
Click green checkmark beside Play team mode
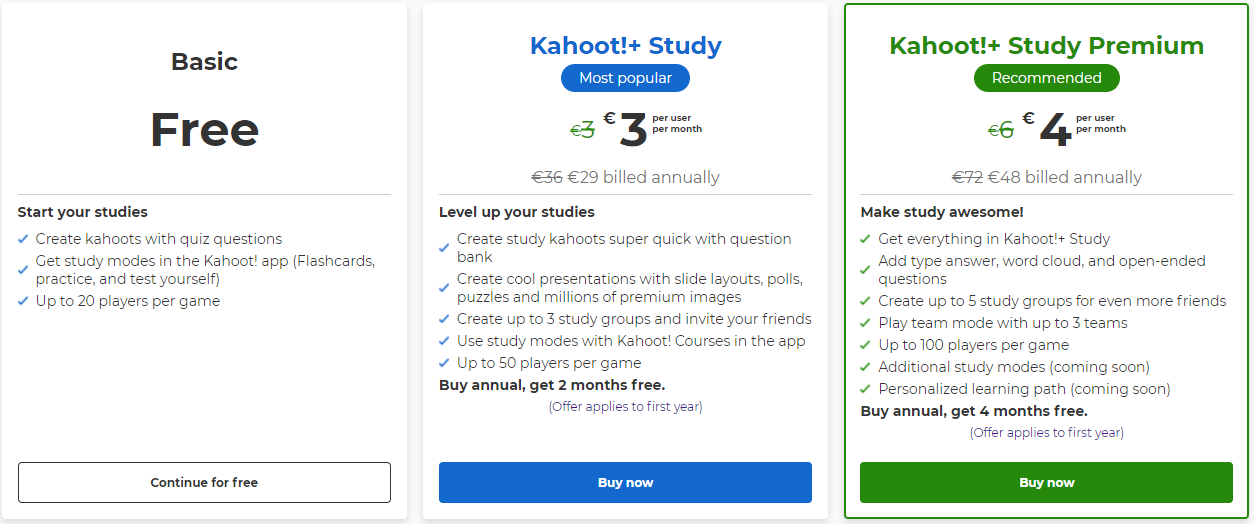coord(865,323)
